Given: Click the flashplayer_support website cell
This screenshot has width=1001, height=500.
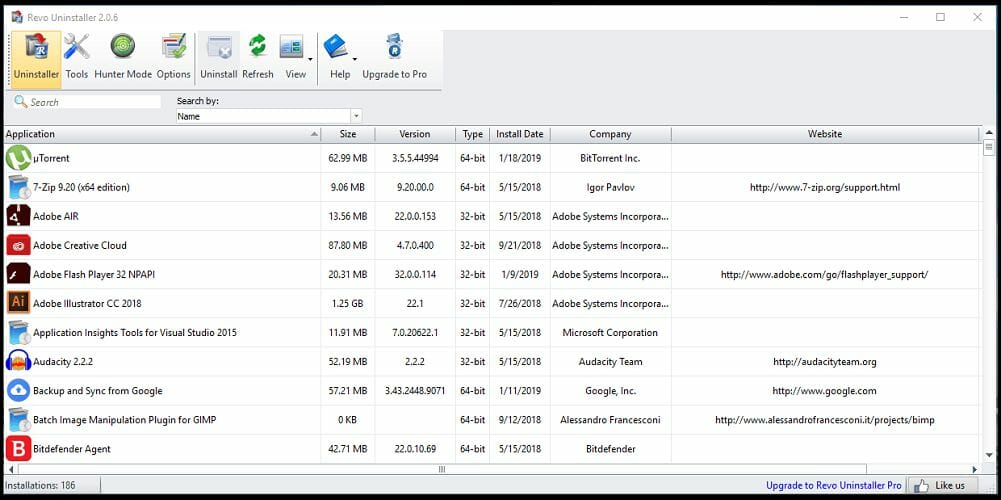Looking at the screenshot, I should pyautogui.click(x=825, y=275).
